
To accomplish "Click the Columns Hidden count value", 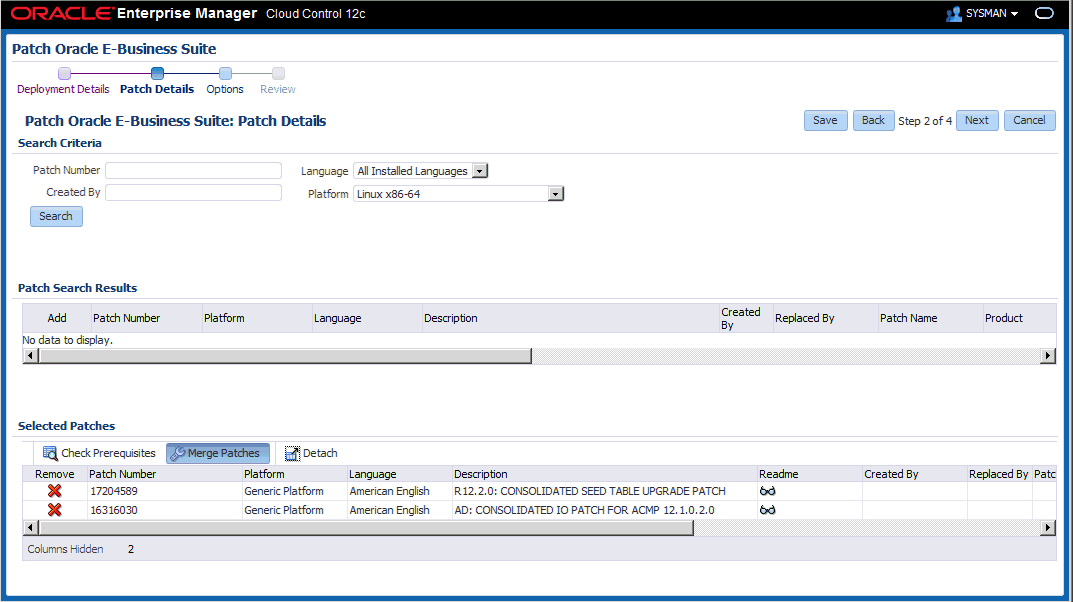I will [131, 549].
